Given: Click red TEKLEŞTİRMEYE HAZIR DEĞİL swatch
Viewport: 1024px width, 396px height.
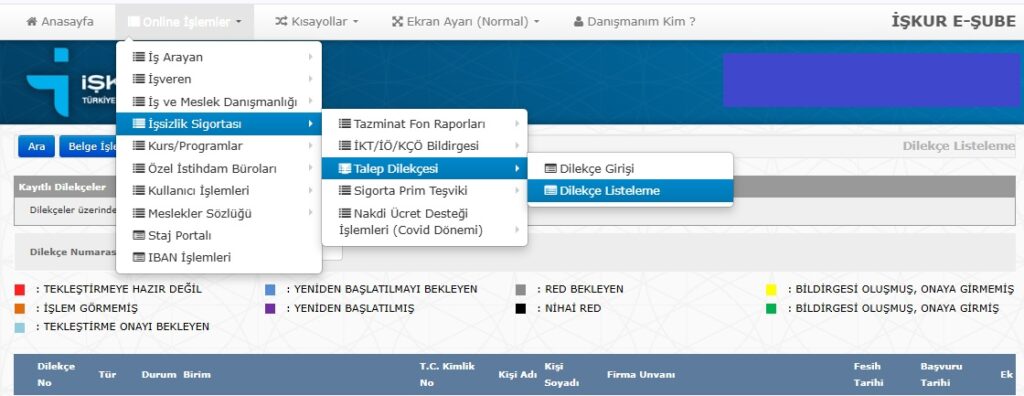Looking at the screenshot, I should [20, 289].
